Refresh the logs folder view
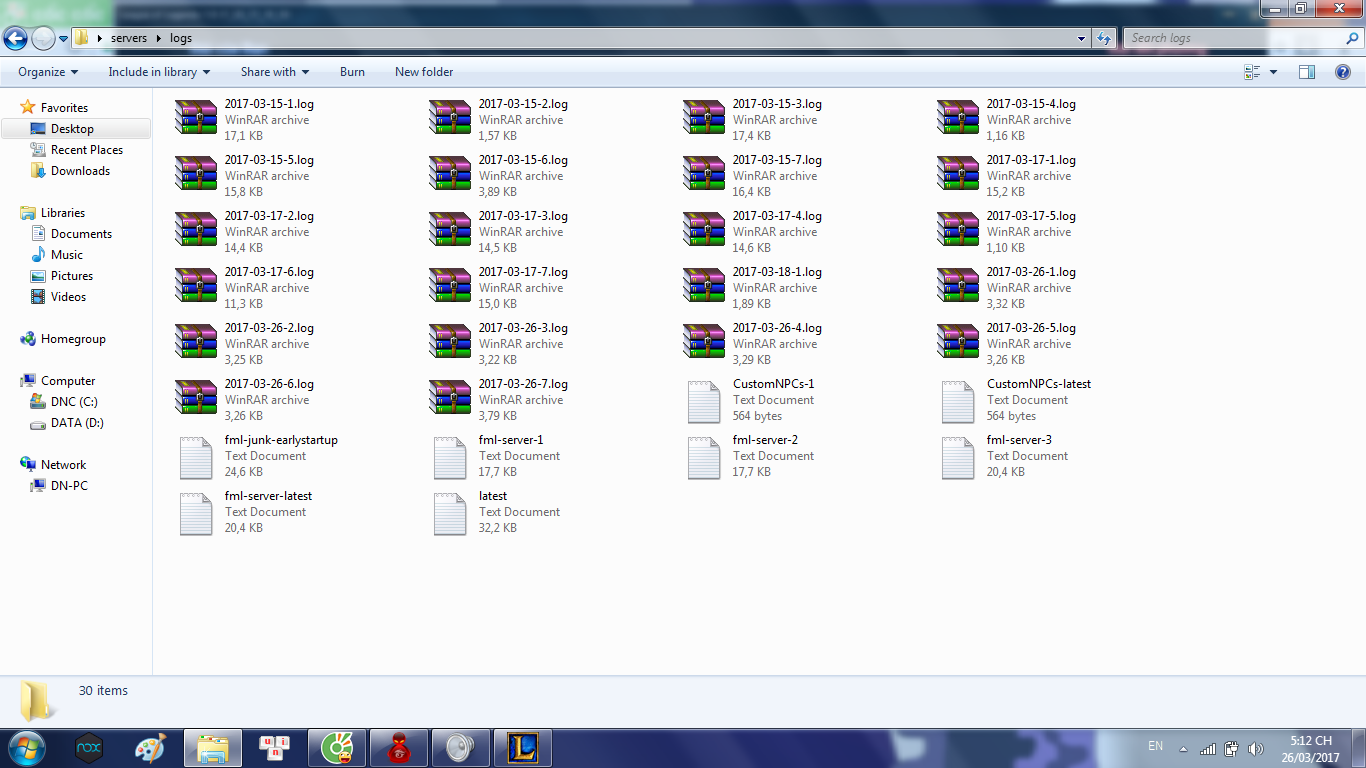This screenshot has width=1366, height=768. [1104, 39]
